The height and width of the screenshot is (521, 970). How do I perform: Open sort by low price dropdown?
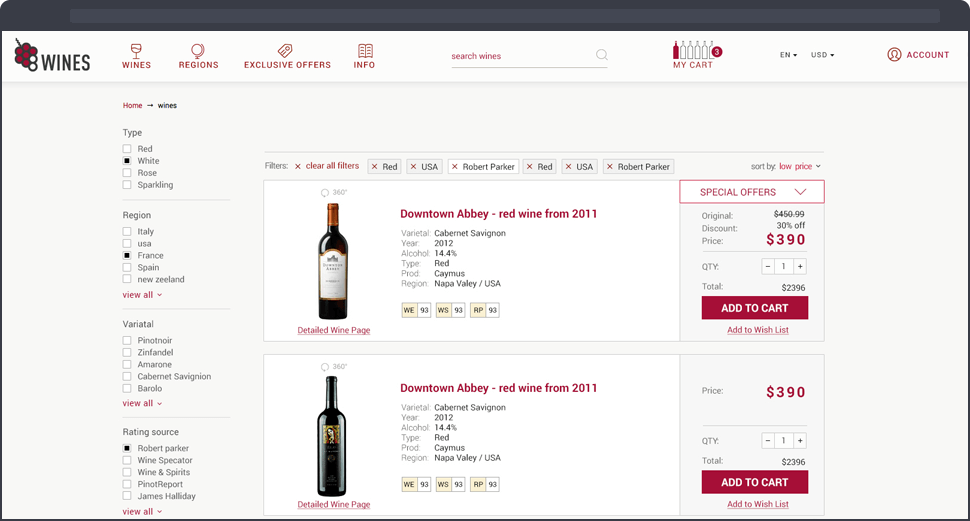[x=800, y=166]
